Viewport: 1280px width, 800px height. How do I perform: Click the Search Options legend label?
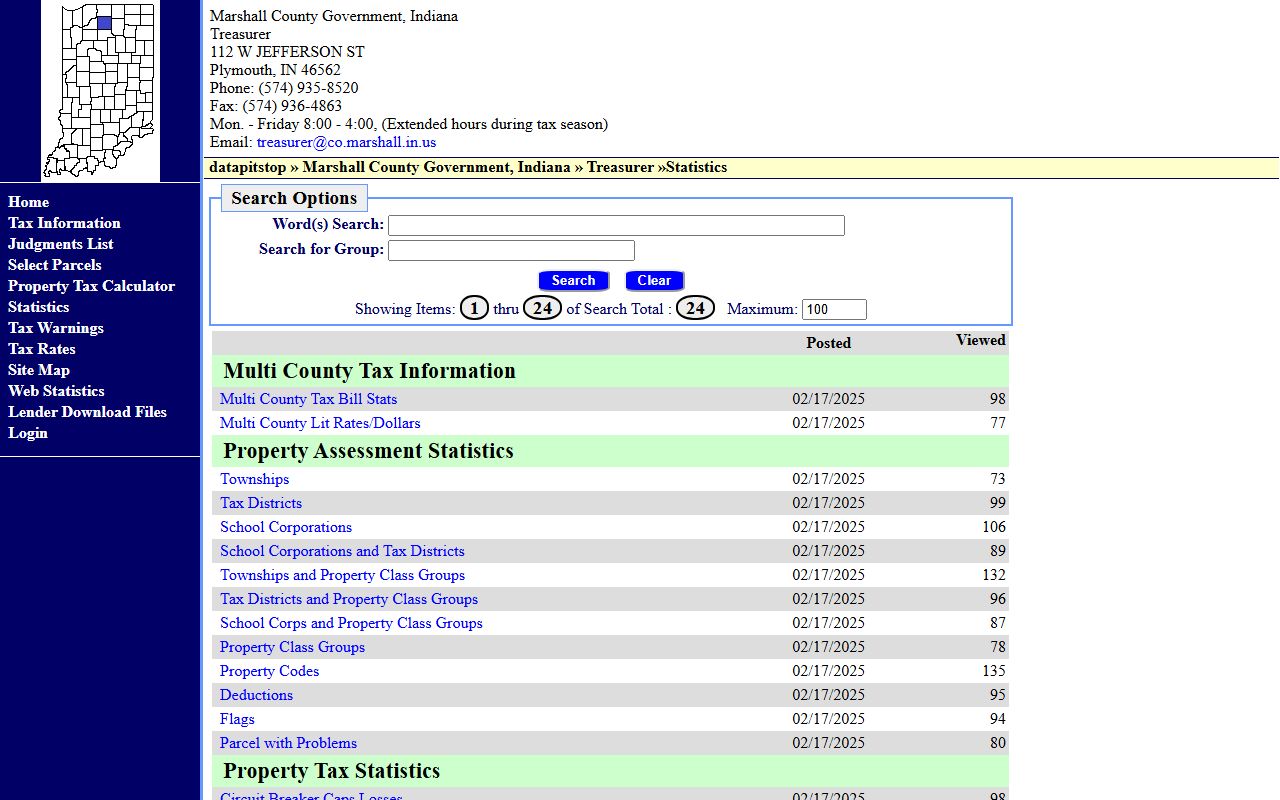[x=294, y=198]
